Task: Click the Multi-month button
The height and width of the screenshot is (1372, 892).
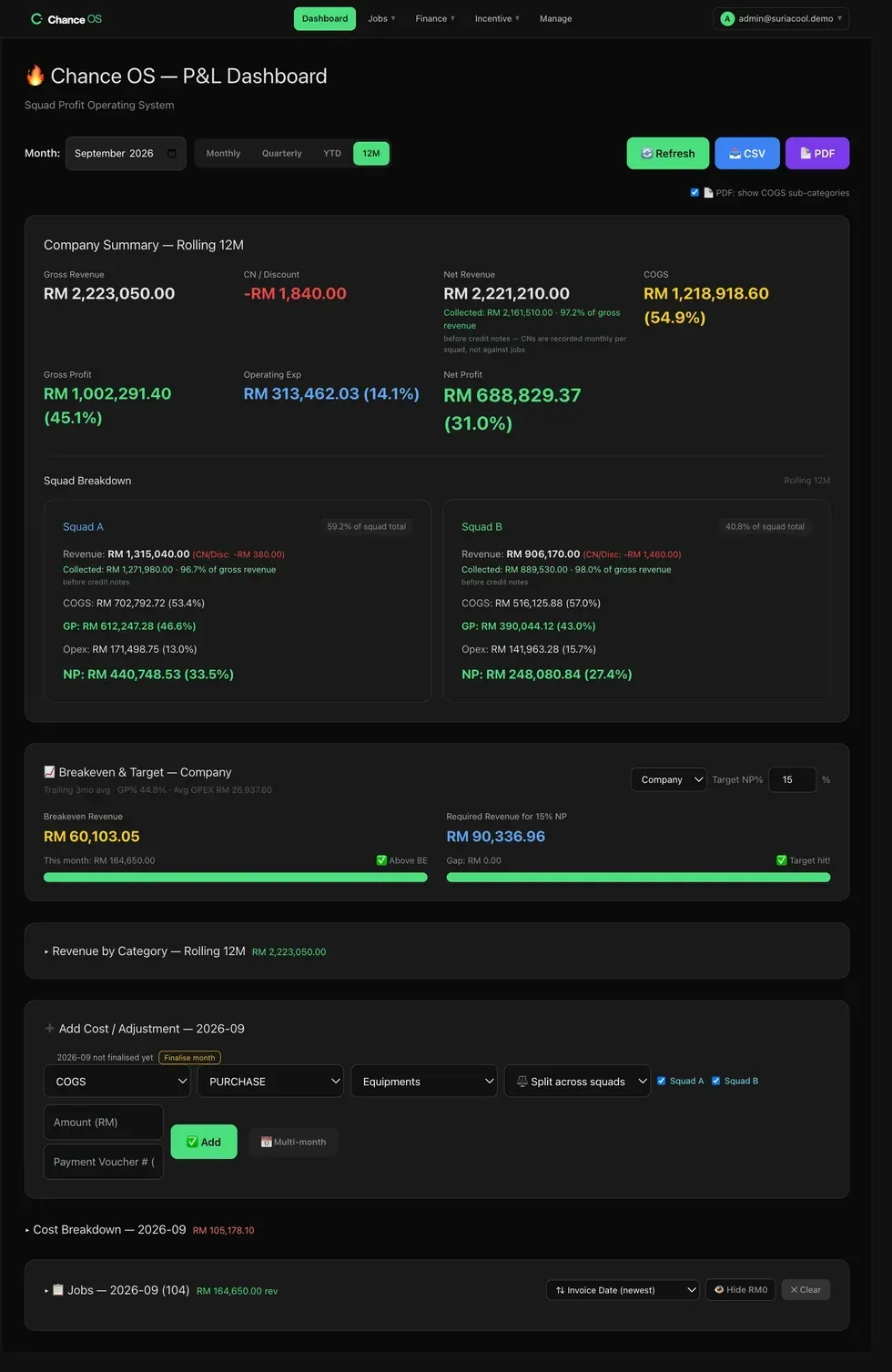Action: pos(293,1142)
